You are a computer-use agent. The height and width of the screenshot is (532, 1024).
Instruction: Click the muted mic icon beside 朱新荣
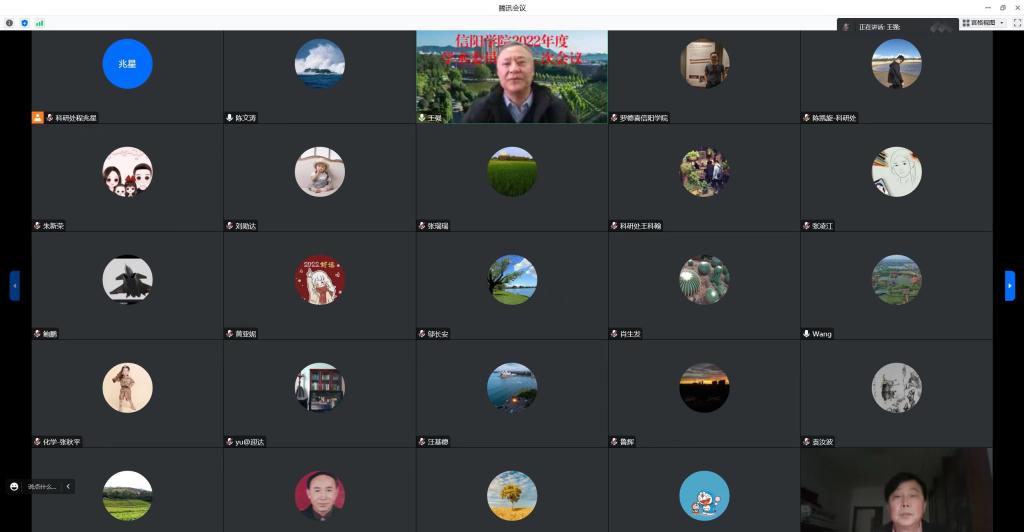click(37, 226)
